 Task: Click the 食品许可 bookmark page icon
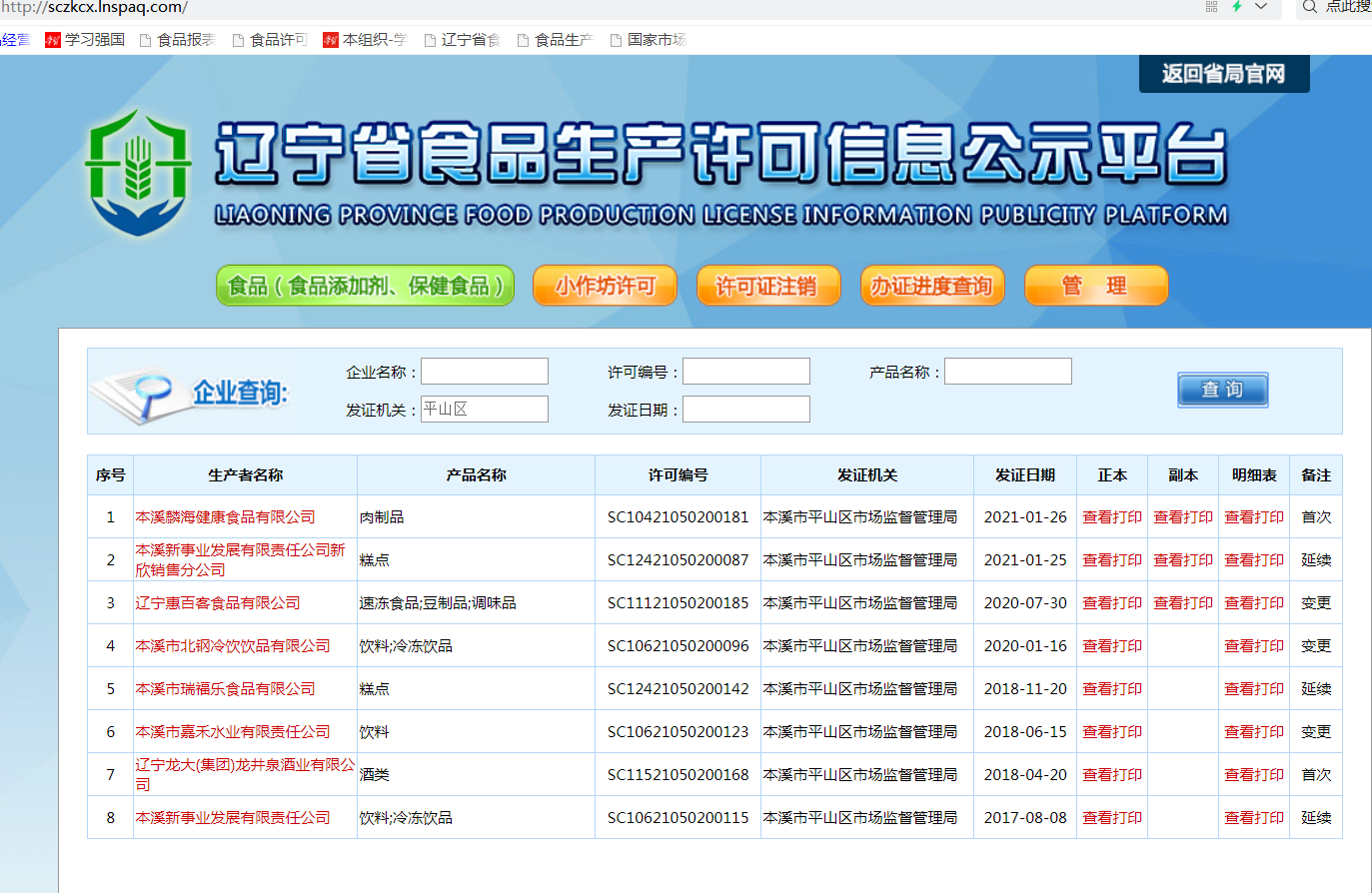238,40
